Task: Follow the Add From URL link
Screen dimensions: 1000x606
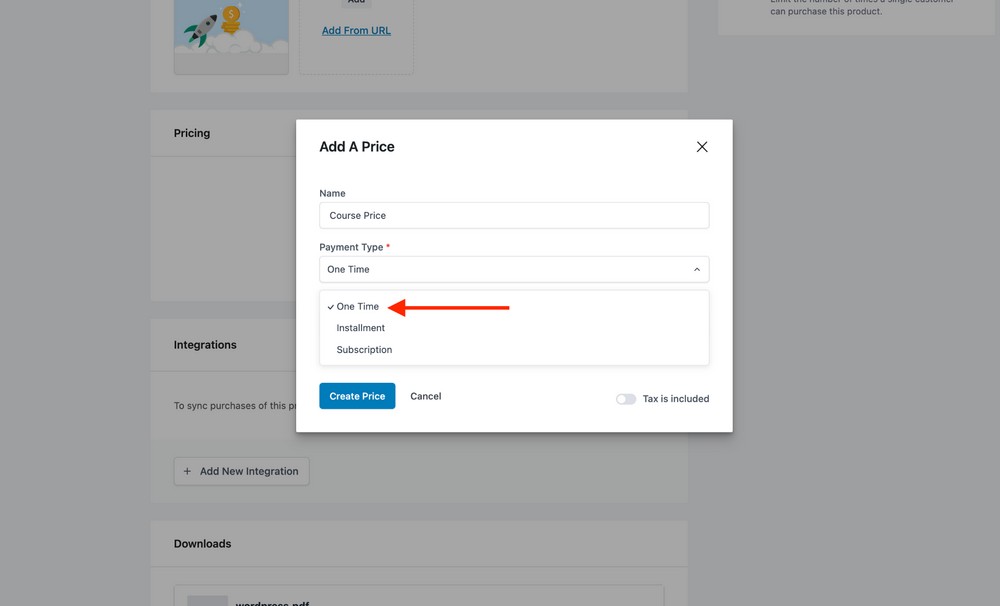Action: click(356, 31)
